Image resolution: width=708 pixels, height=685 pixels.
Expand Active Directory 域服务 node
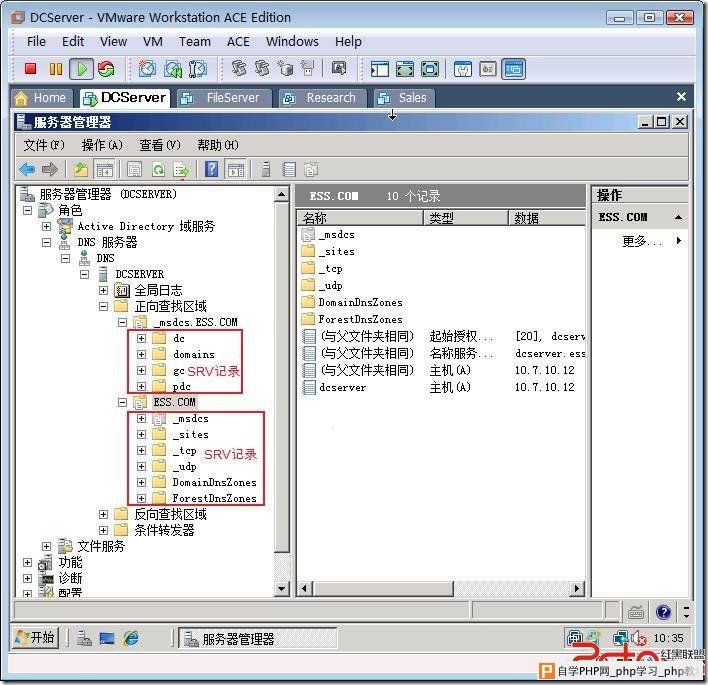coord(47,226)
